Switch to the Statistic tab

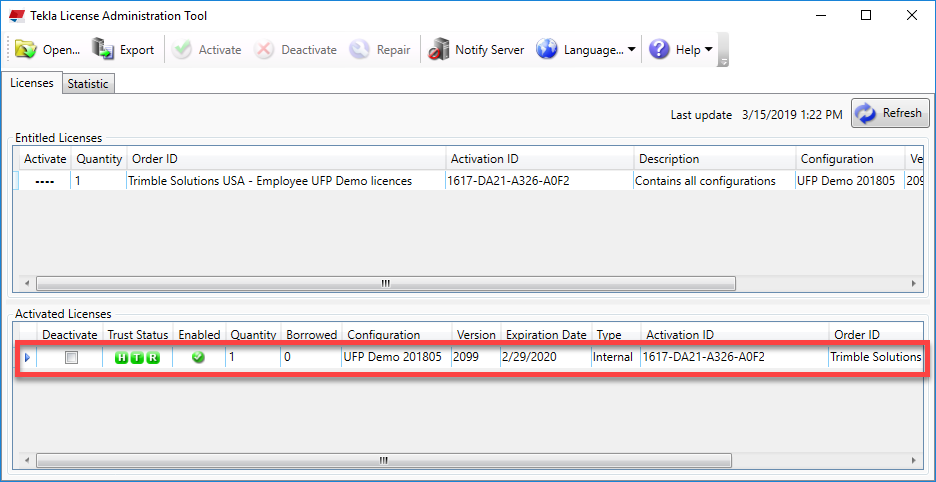coord(88,84)
